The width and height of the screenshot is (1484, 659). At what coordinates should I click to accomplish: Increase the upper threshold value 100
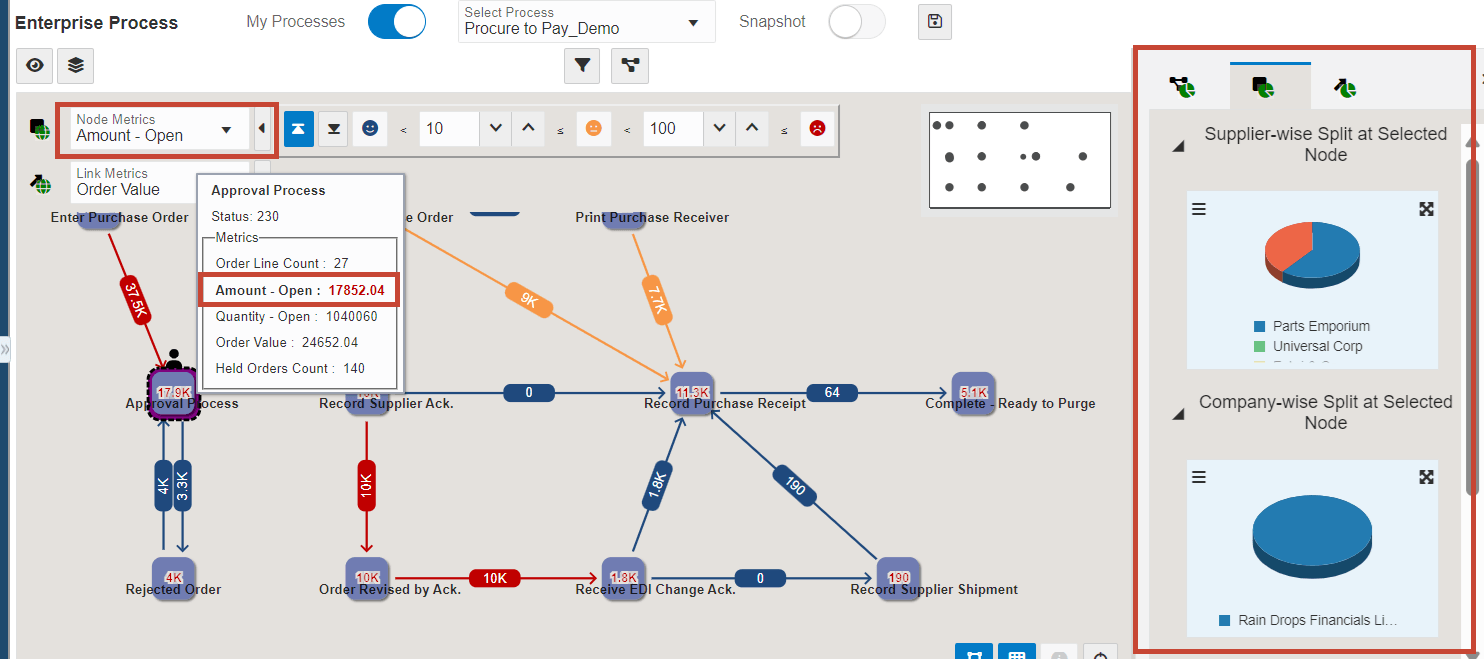tap(753, 128)
